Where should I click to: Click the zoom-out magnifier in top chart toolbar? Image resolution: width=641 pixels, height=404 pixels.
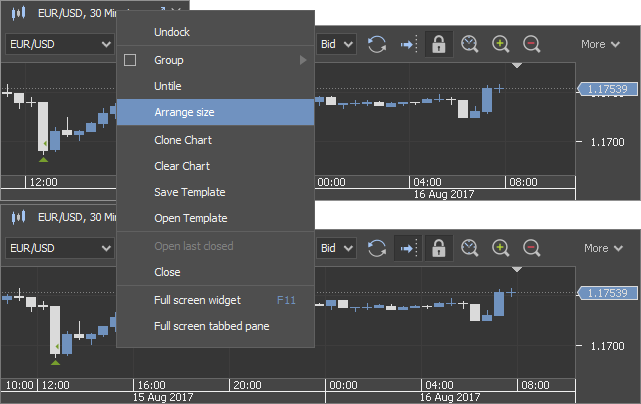coord(531,44)
